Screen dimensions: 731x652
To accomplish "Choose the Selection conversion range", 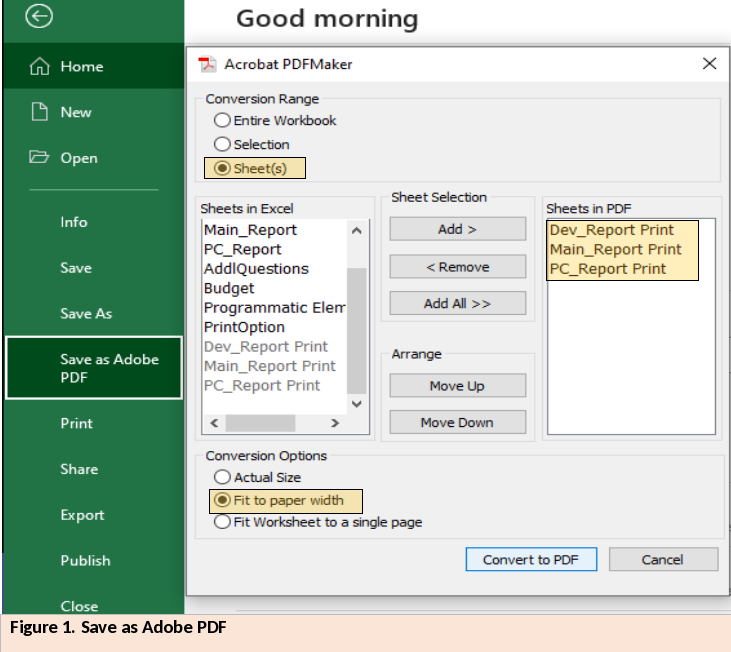I will tap(223, 144).
